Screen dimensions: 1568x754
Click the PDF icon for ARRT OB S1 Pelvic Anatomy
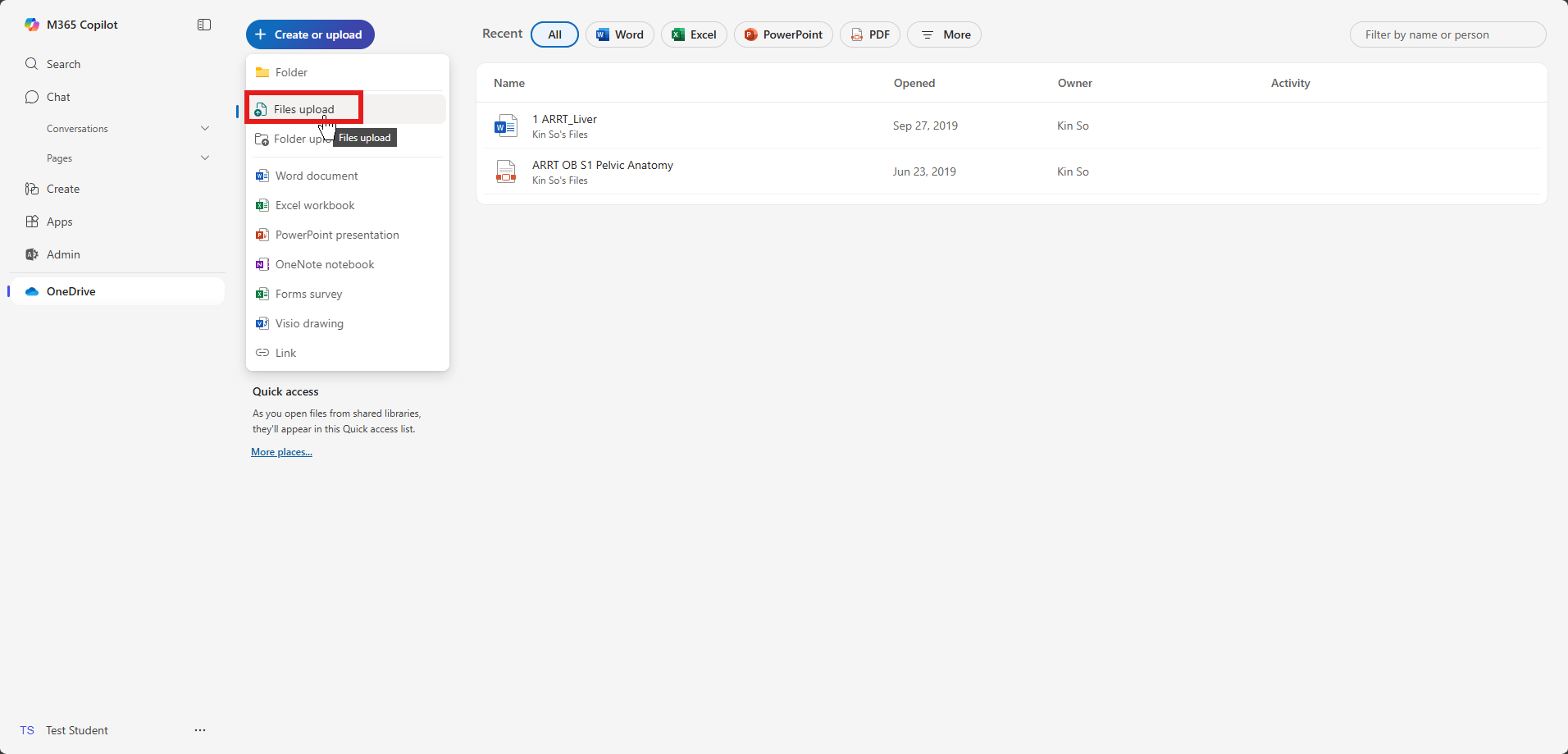click(x=506, y=171)
